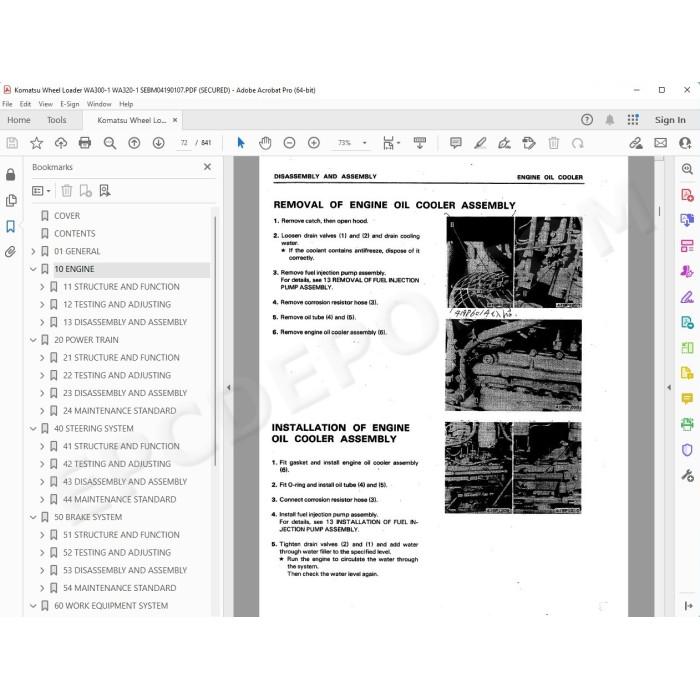Expand 60 WORK EQUIPMENT SYSTEM bookmark
The image size is (700, 700).
click(33, 606)
